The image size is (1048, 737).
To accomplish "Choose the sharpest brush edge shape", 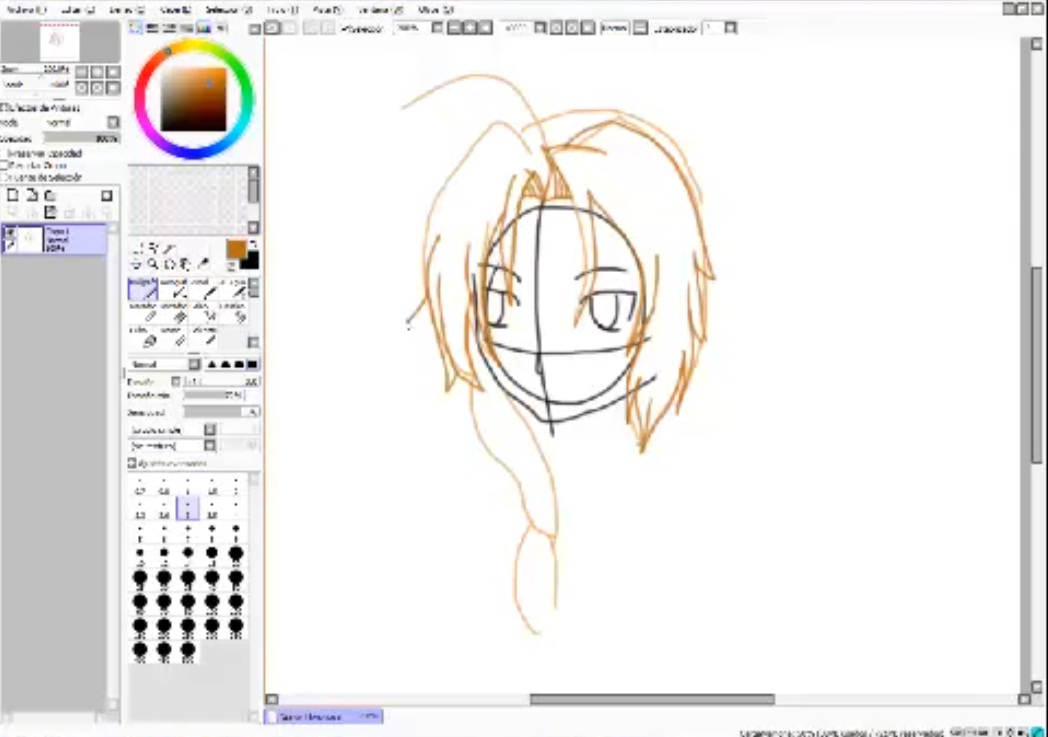I will 212,364.
